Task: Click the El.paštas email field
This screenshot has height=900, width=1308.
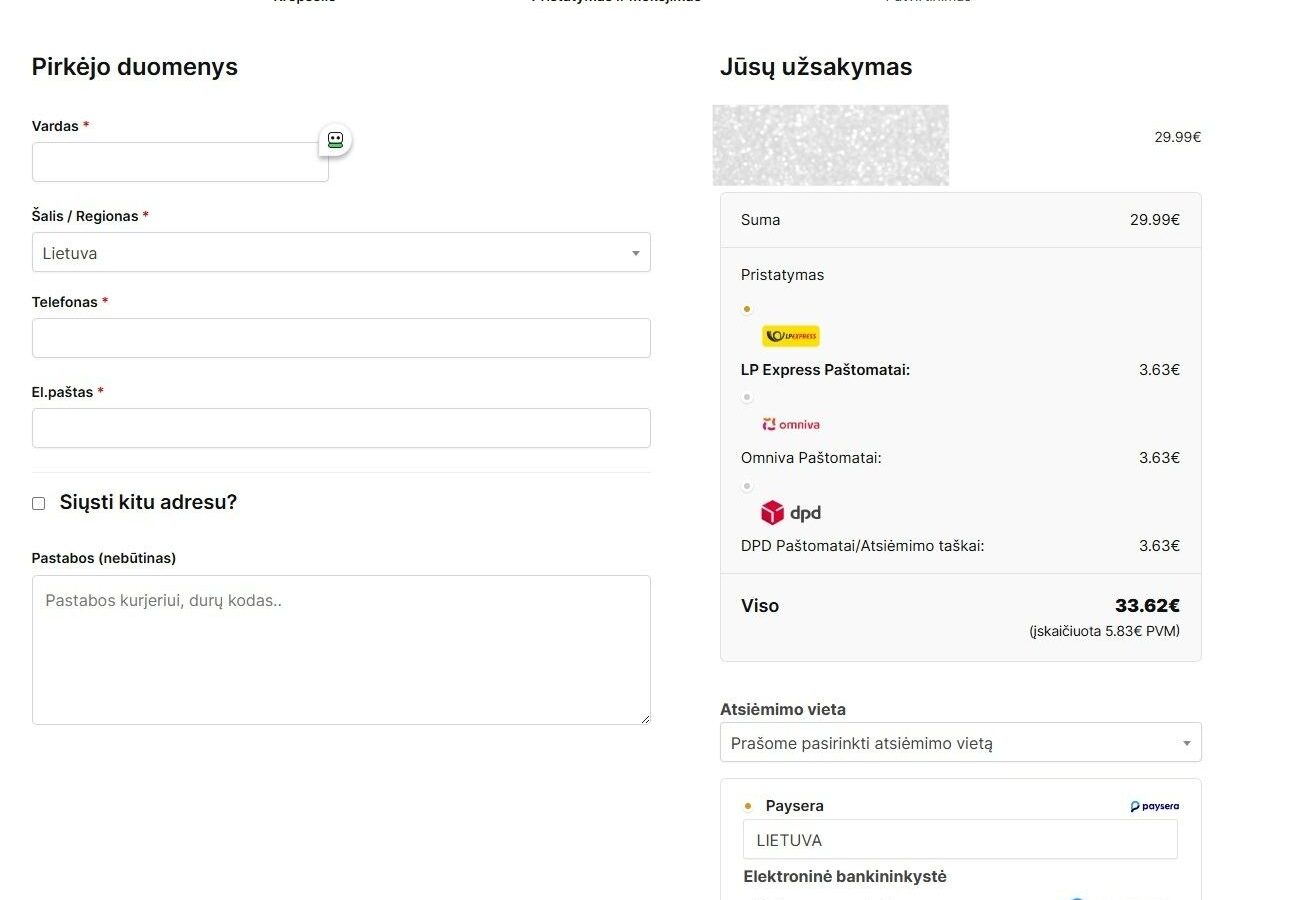Action: coord(340,428)
